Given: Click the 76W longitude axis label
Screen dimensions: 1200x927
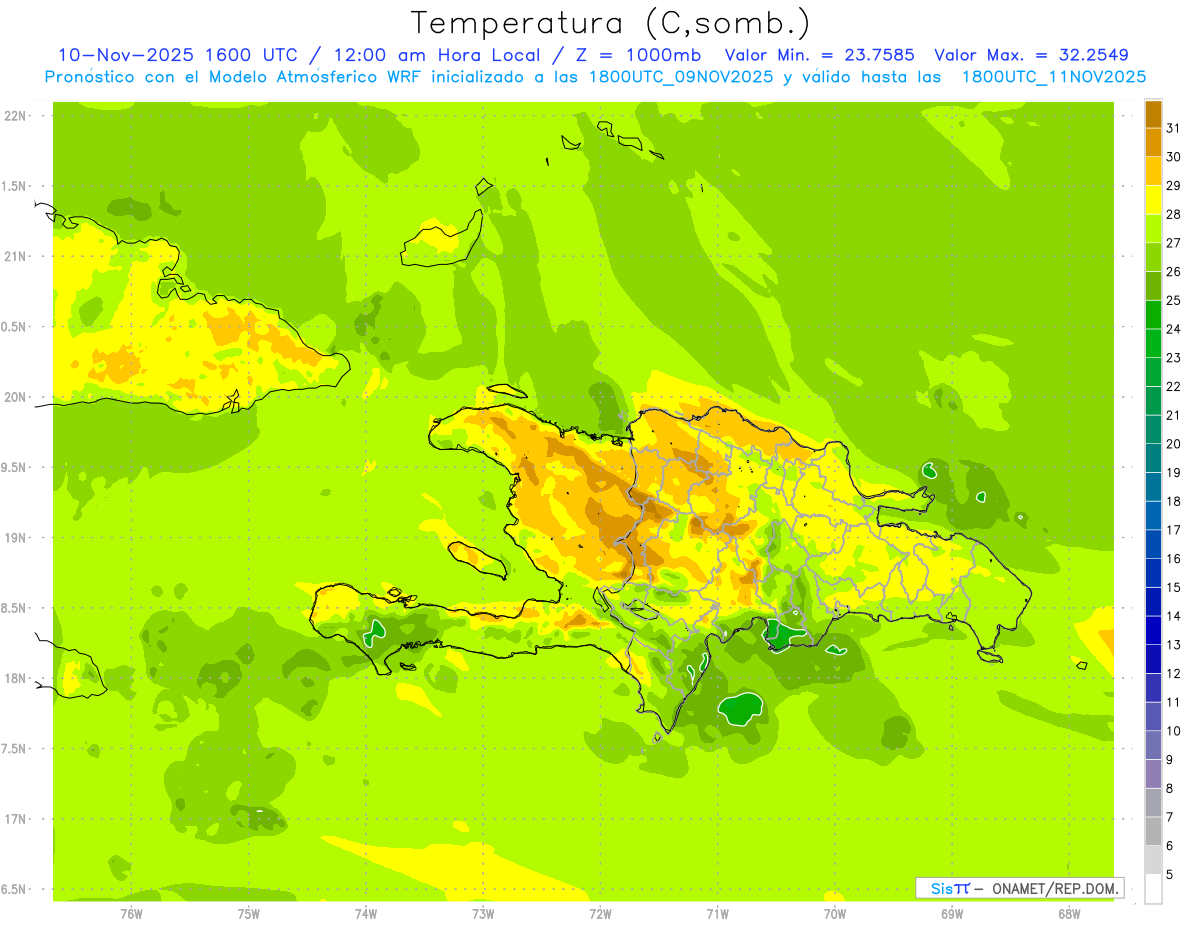Looking at the screenshot, I should tap(131, 914).
